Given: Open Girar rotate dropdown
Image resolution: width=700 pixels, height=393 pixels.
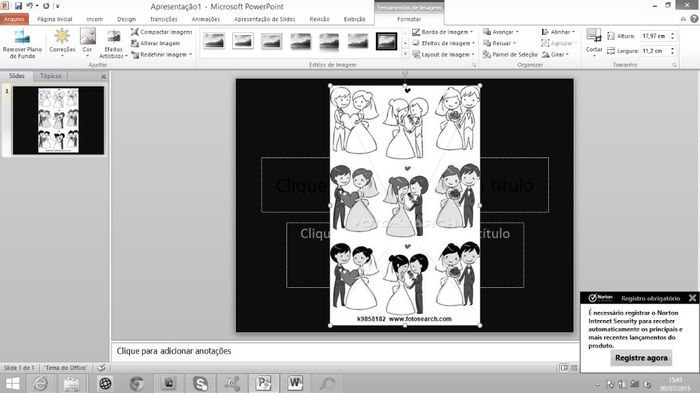Looking at the screenshot, I should click(555, 54).
